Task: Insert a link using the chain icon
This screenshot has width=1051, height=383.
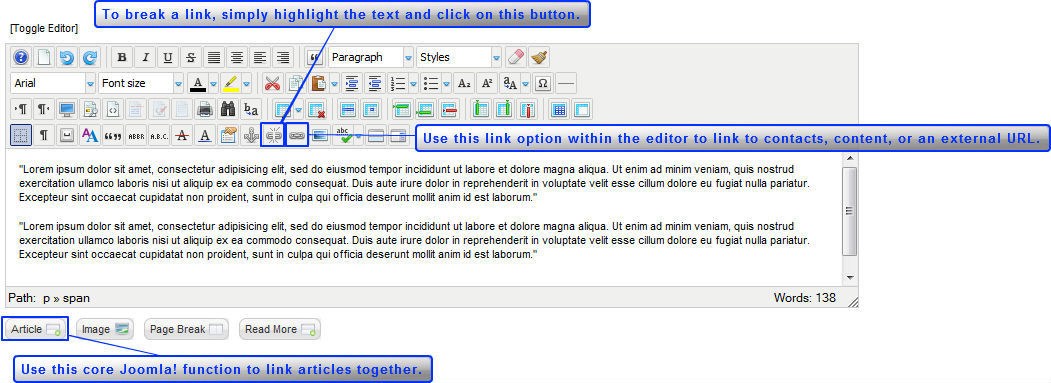Action: pyautogui.click(x=296, y=135)
